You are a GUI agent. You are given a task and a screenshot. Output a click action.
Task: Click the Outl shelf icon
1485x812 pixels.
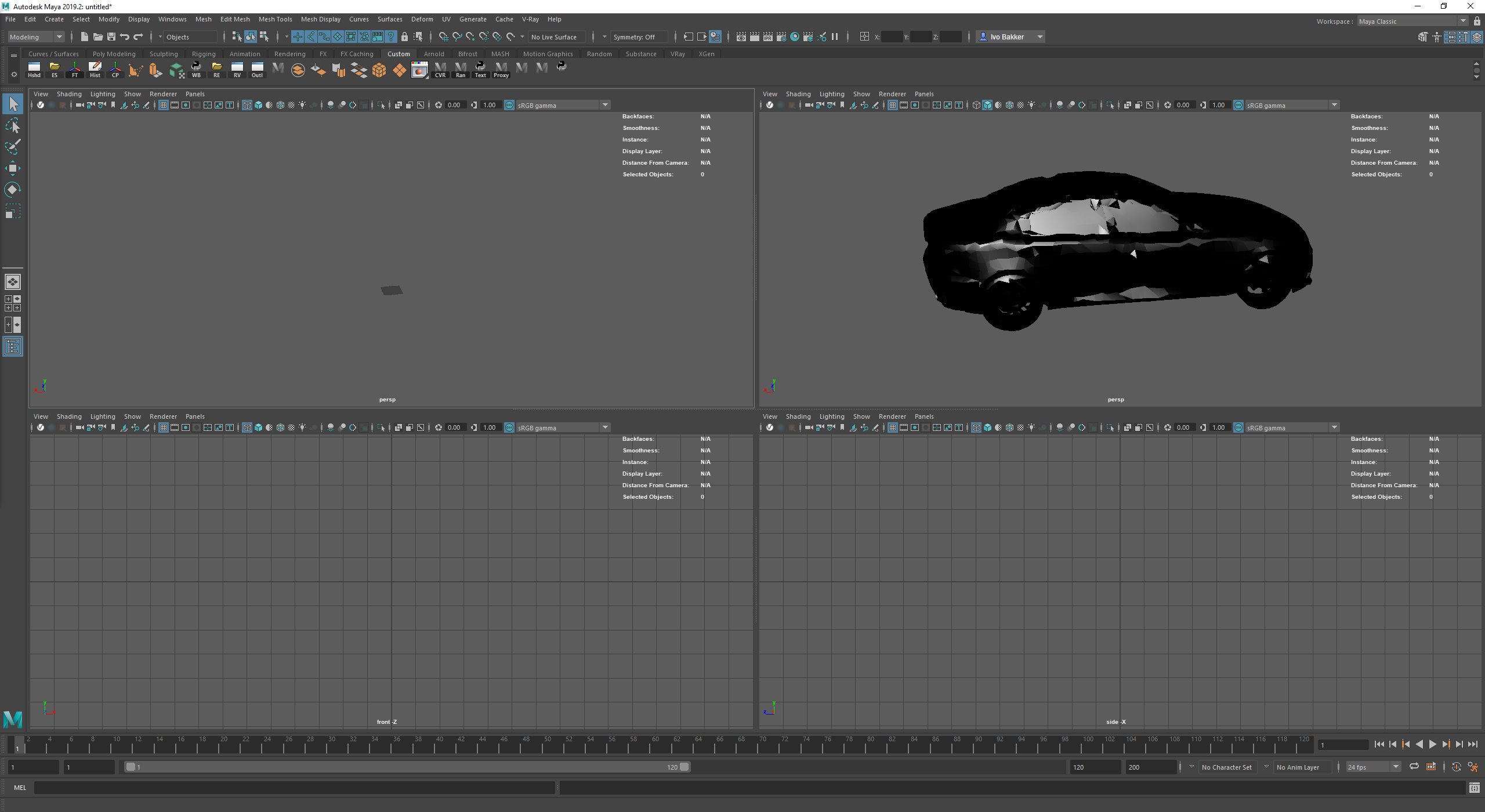point(257,70)
